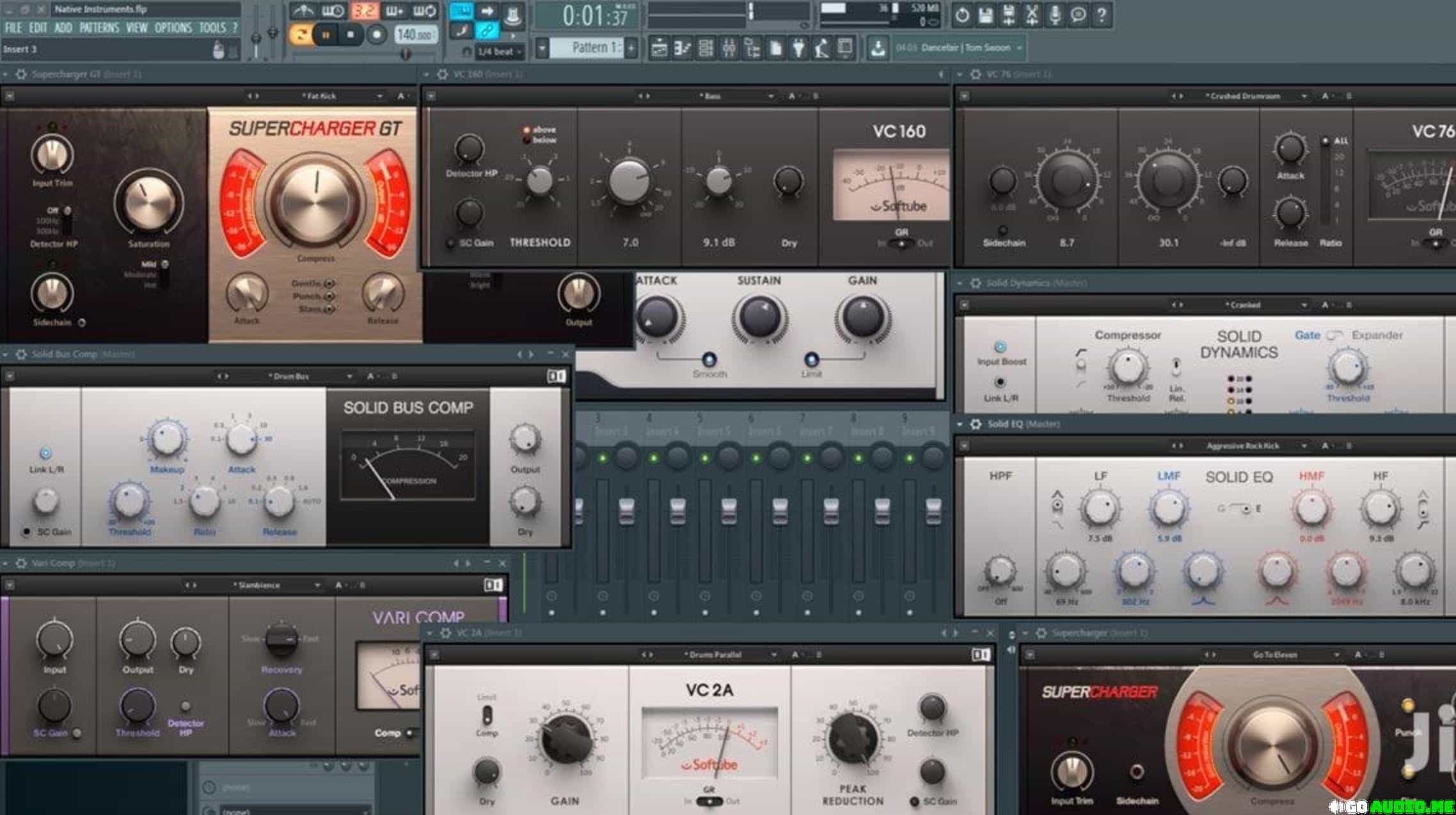Open the Mixer view icon
Screen dimensions: 1456x815
pyautogui.click(x=729, y=48)
